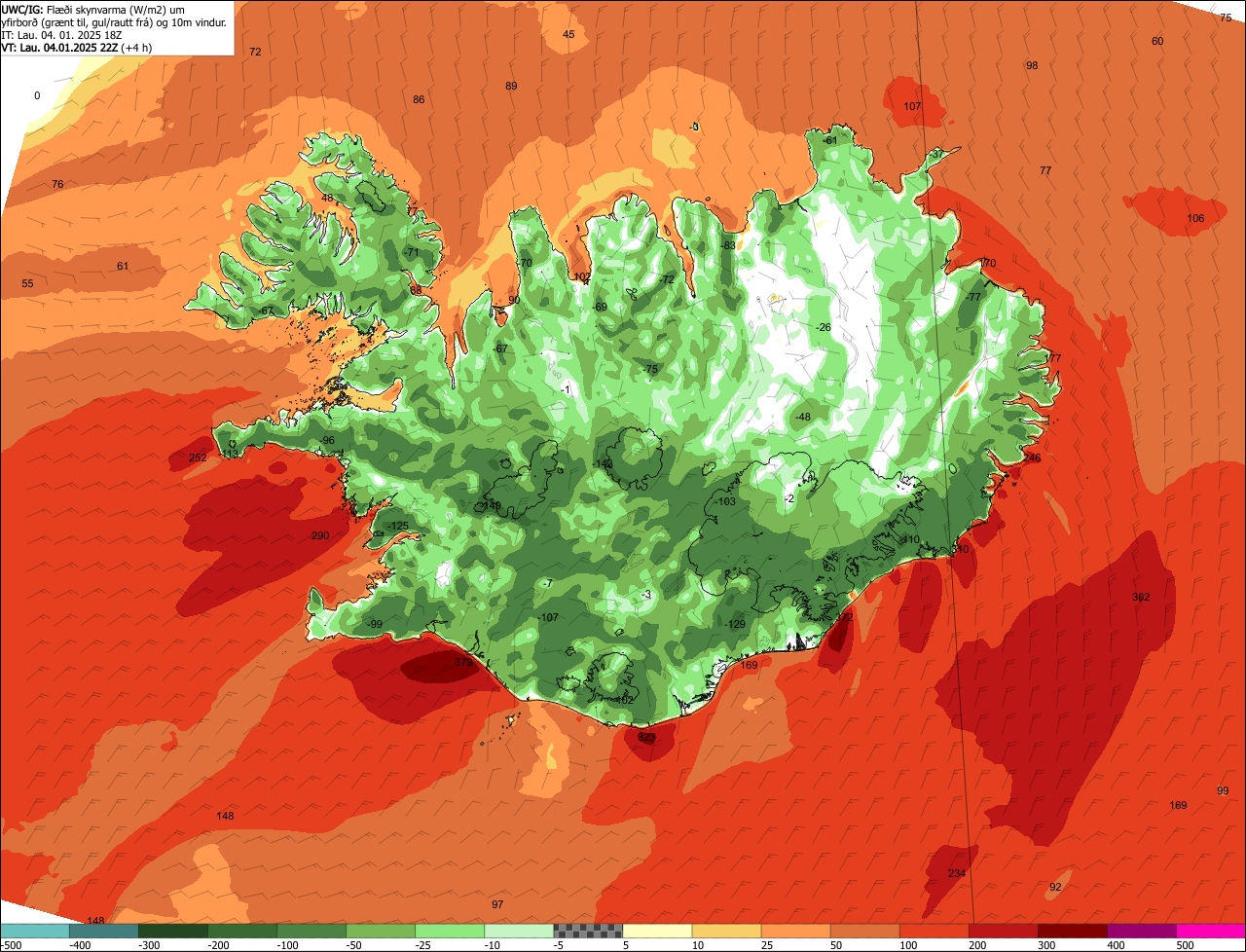
Task: Click the purple 400 to 500 legend swatch
Action: coord(1141,931)
